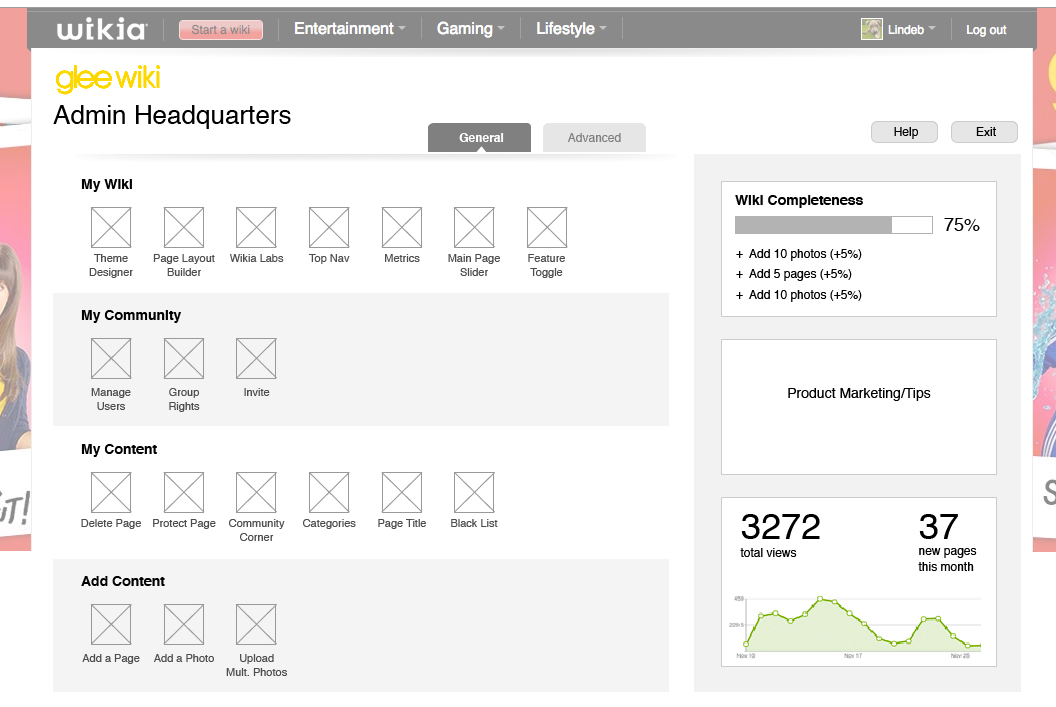The image size is (1056, 707).
Task: Expand the Lifestyle dropdown menu
Action: tap(571, 29)
